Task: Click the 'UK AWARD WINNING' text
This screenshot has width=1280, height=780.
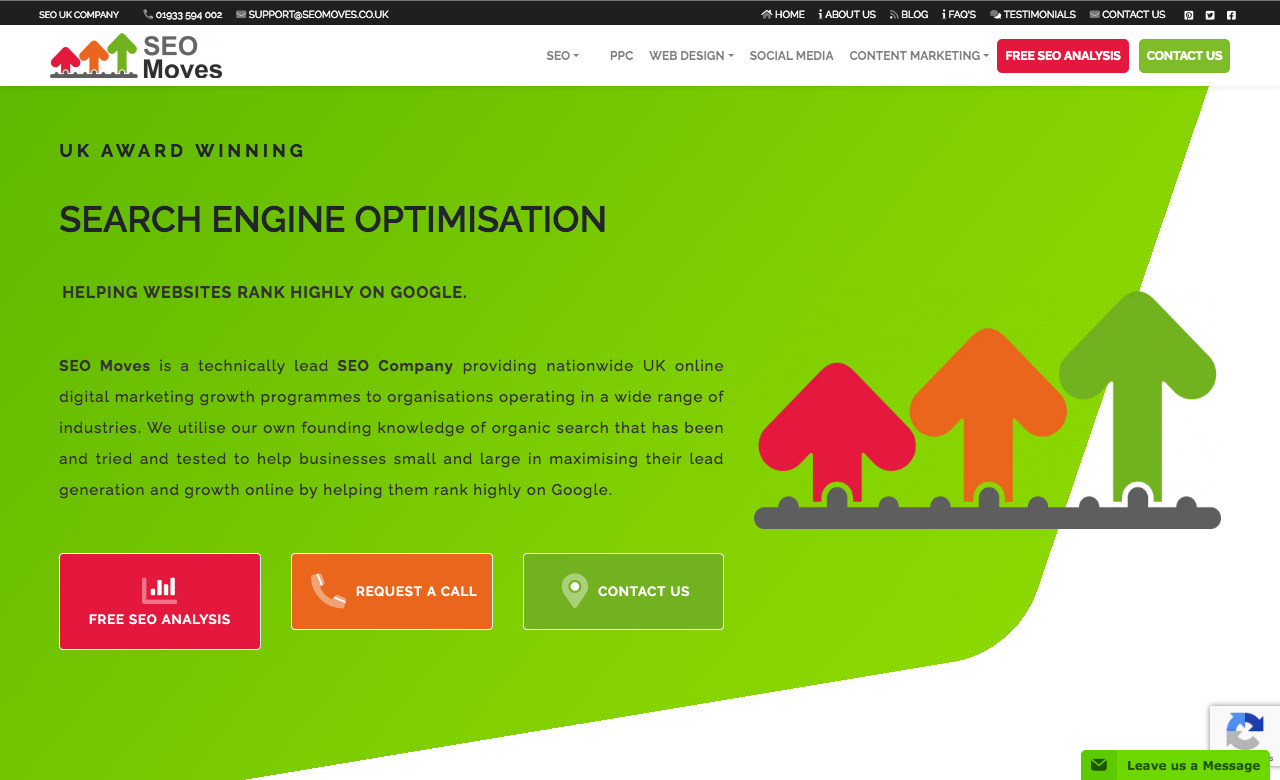Action: point(182,151)
